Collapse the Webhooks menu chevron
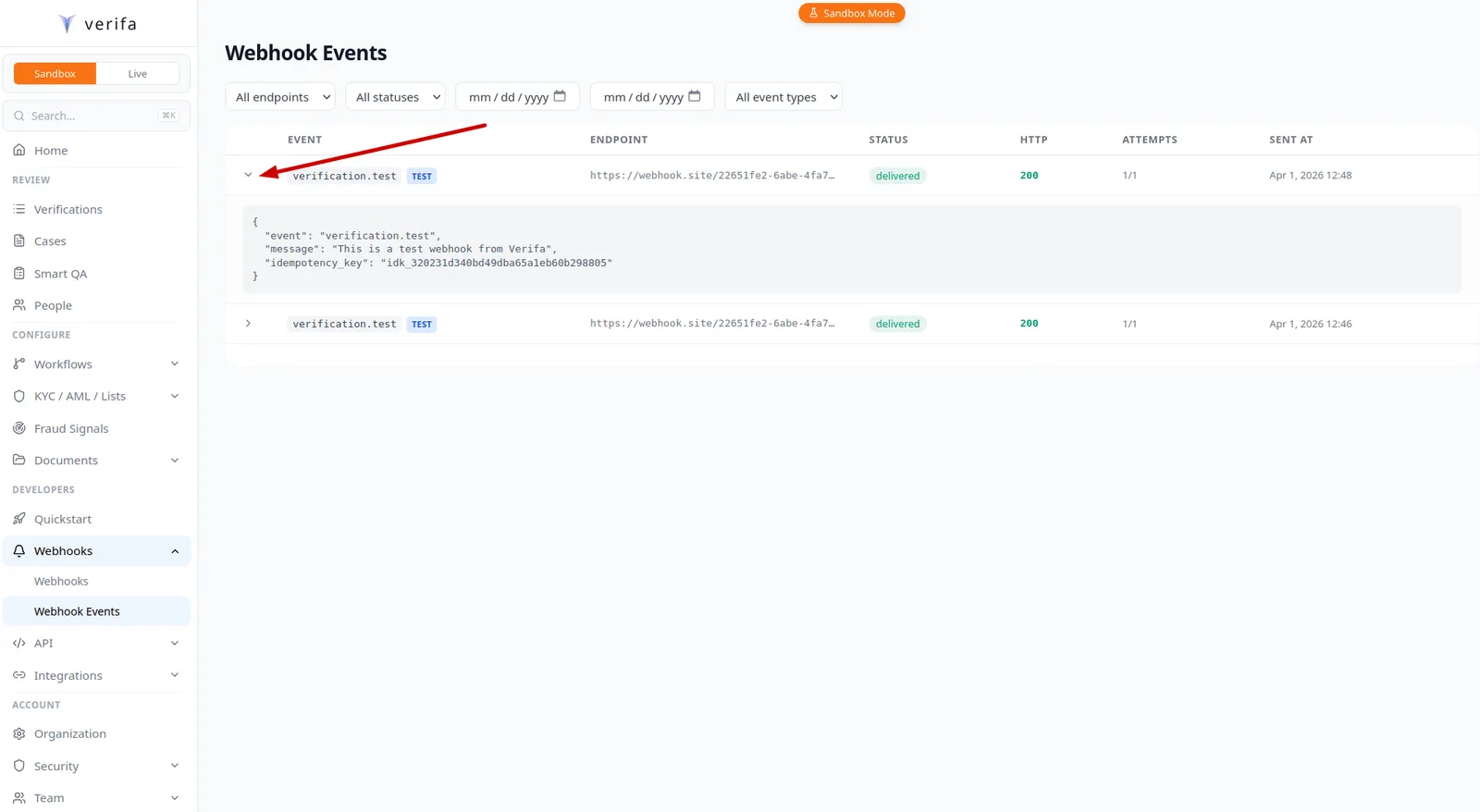The image size is (1480, 812). 175,551
